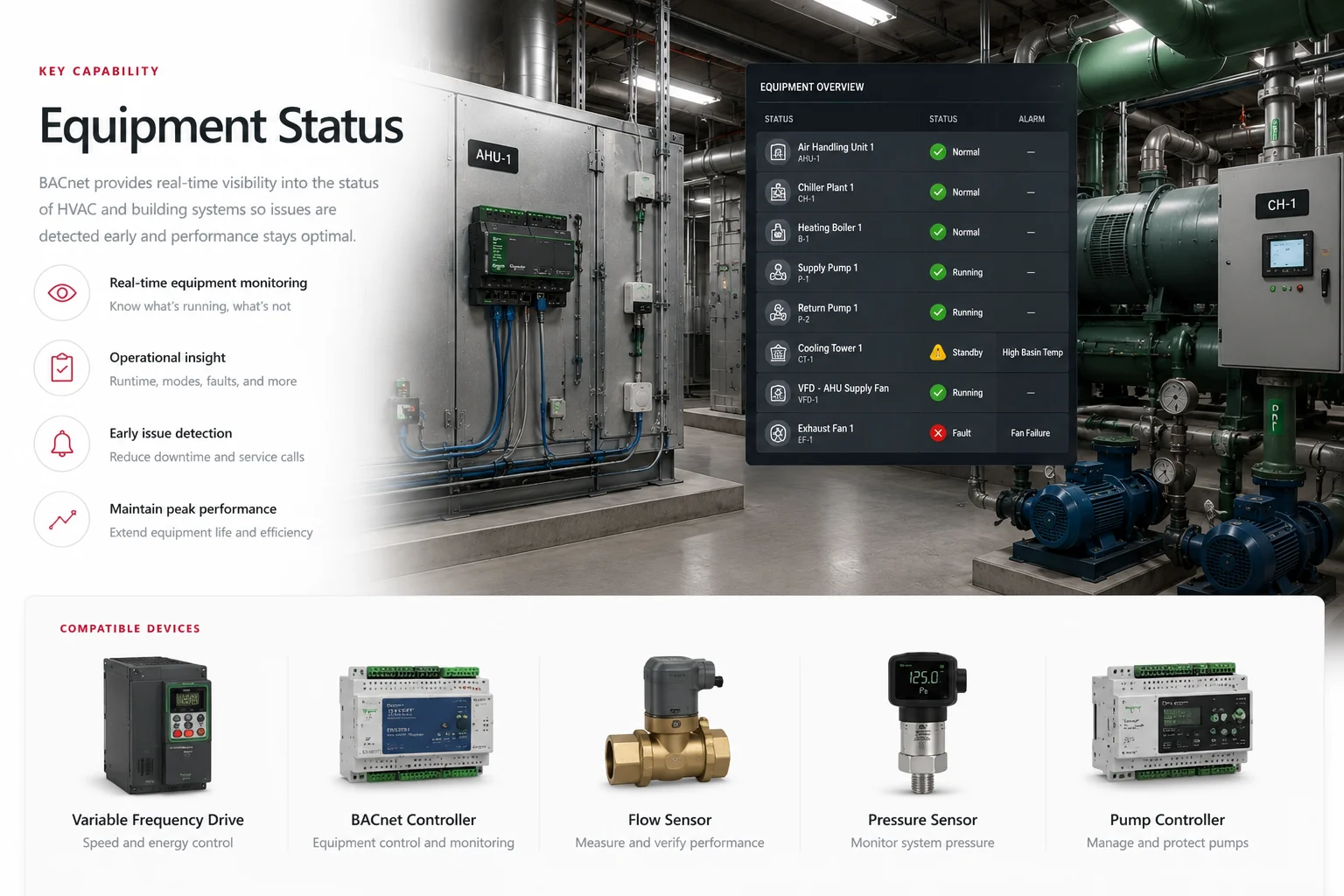Click the VFD - AHU Supply Fan name
1344x896 pixels.
[x=843, y=388]
